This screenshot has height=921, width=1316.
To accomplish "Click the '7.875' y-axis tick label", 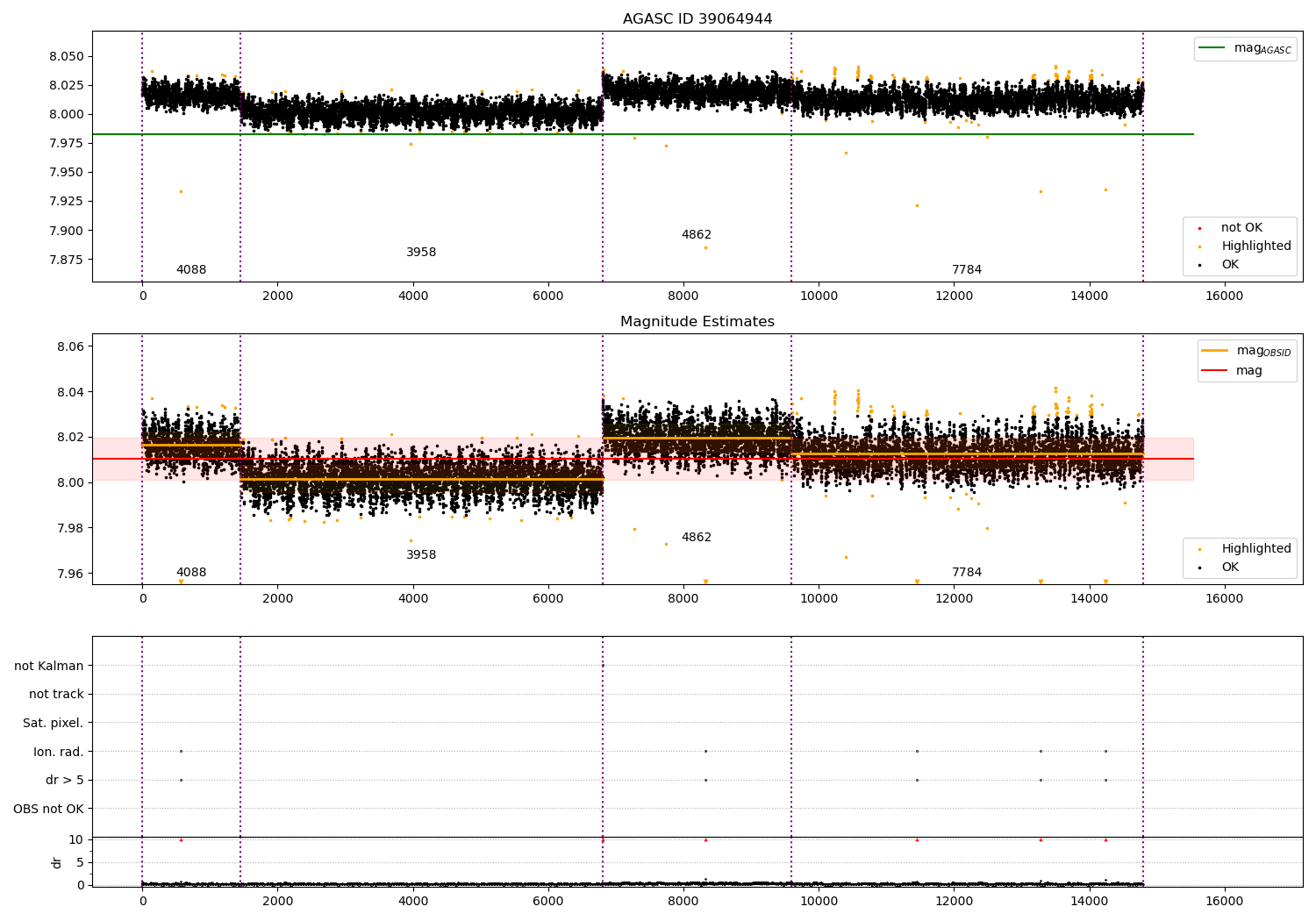I will tap(66, 260).
